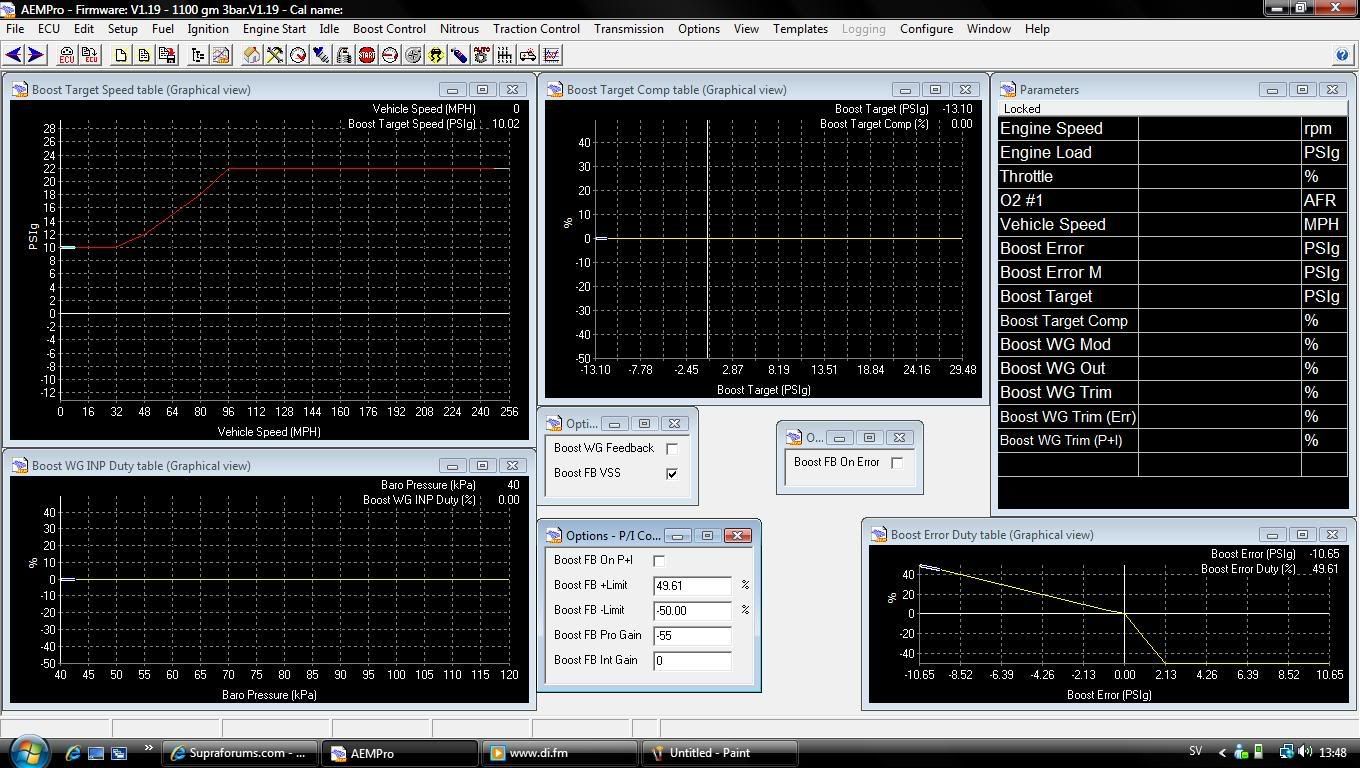Toggle the Boost FB On P+I checkbox
This screenshot has height=768, width=1360.
659,561
